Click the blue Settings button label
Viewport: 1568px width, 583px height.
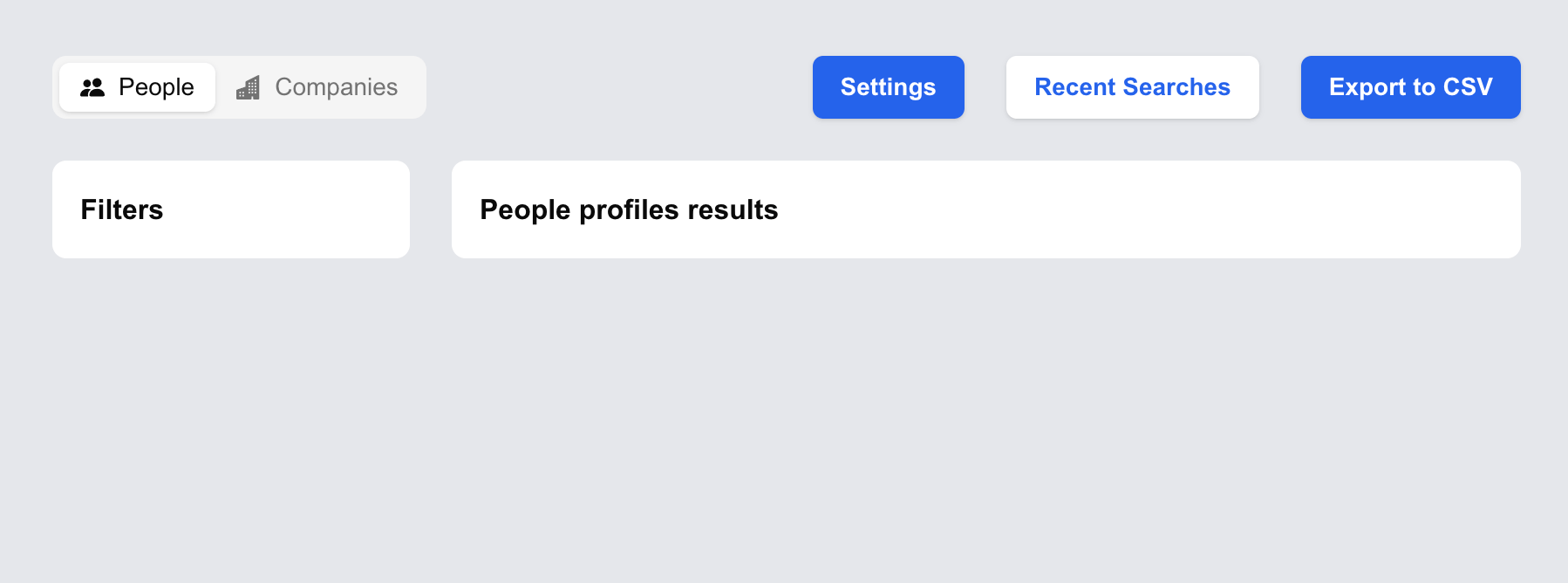pos(889,87)
